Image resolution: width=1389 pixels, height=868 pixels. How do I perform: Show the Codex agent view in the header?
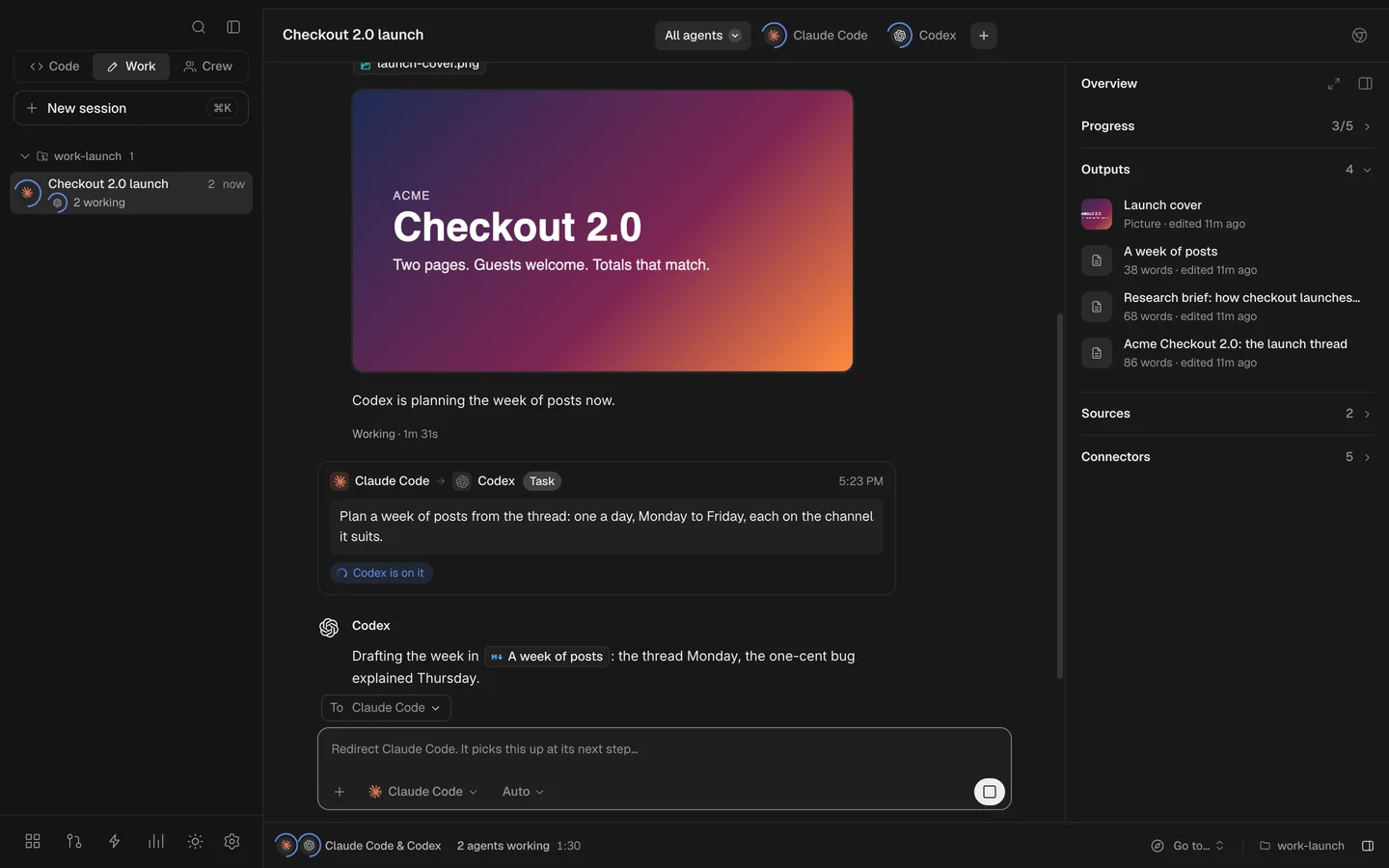[924, 36]
